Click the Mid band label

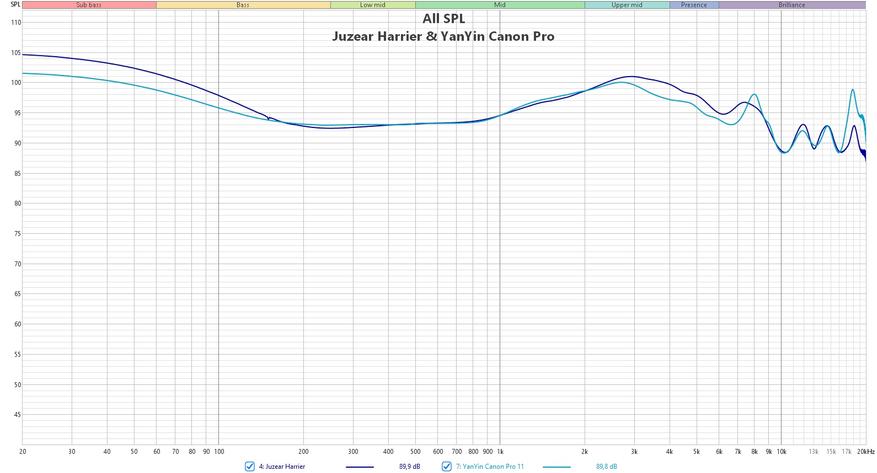coord(499,5)
